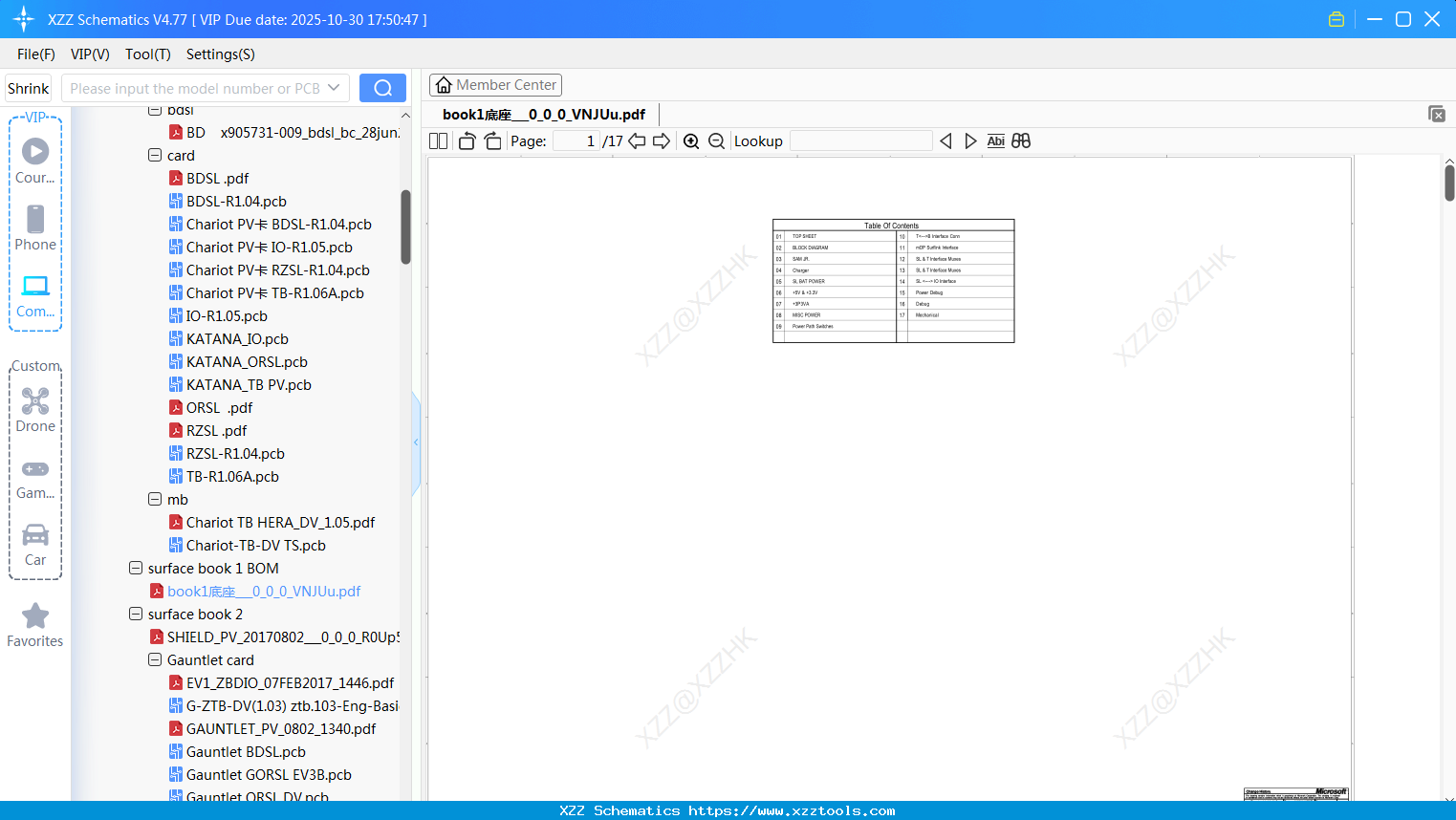1456x820 pixels.
Task: Close all tabs icon at right
Action: pyautogui.click(x=1436, y=114)
